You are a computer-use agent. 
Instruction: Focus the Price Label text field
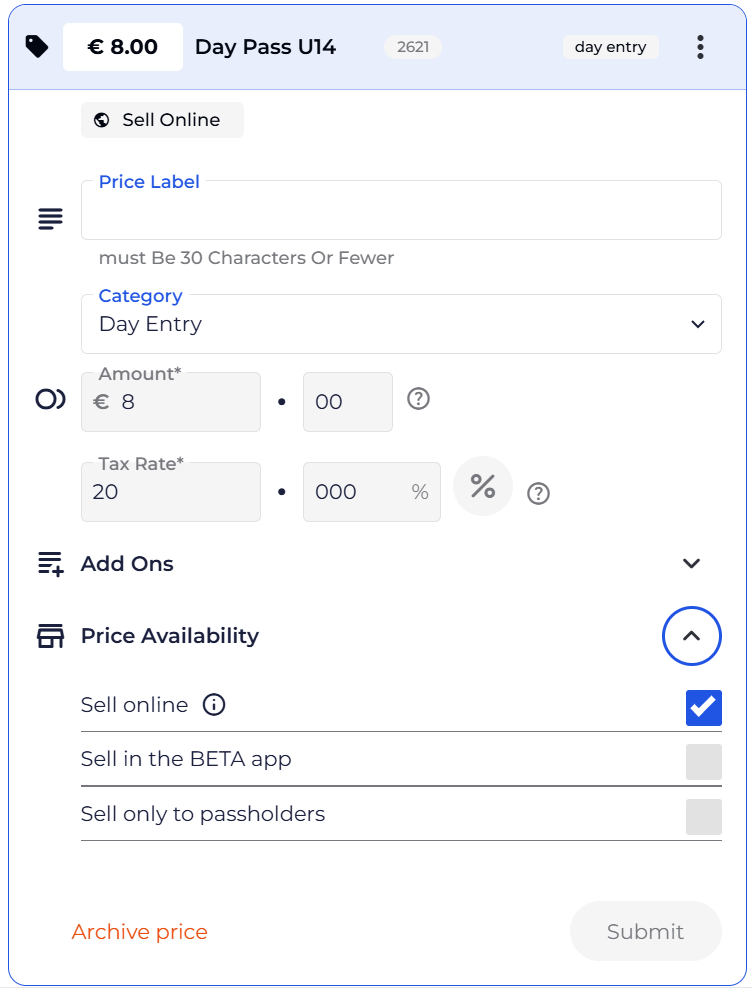click(x=400, y=214)
